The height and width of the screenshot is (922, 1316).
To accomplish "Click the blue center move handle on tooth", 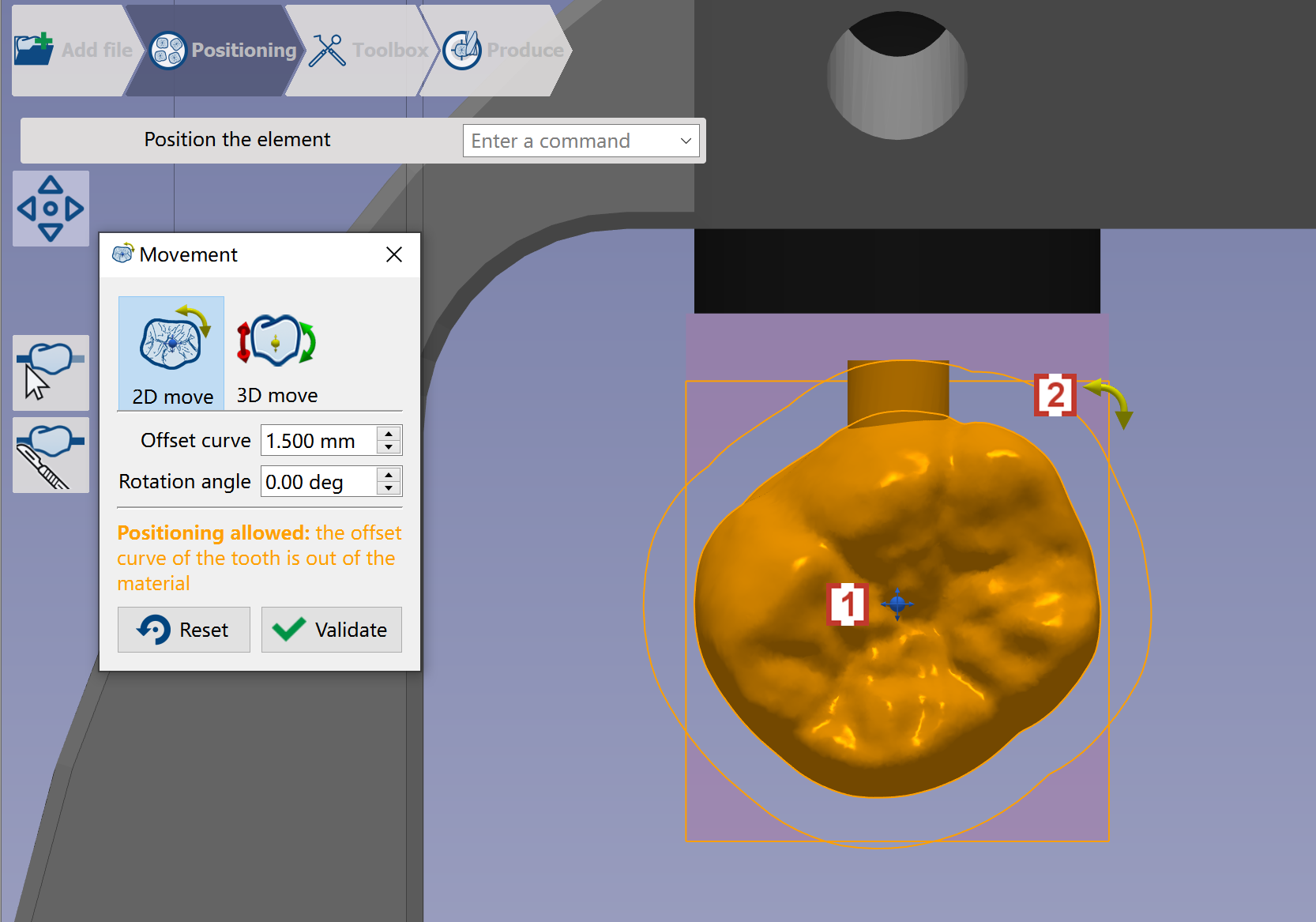I will [897, 604].
